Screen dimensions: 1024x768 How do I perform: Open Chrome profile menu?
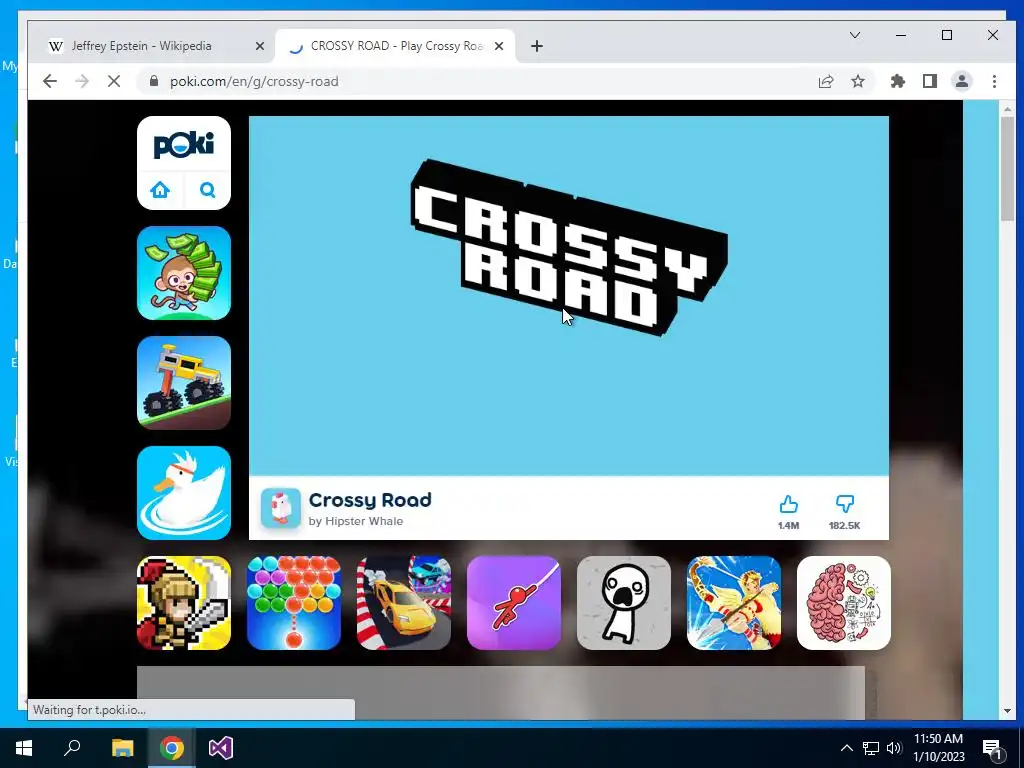(962, 81)
